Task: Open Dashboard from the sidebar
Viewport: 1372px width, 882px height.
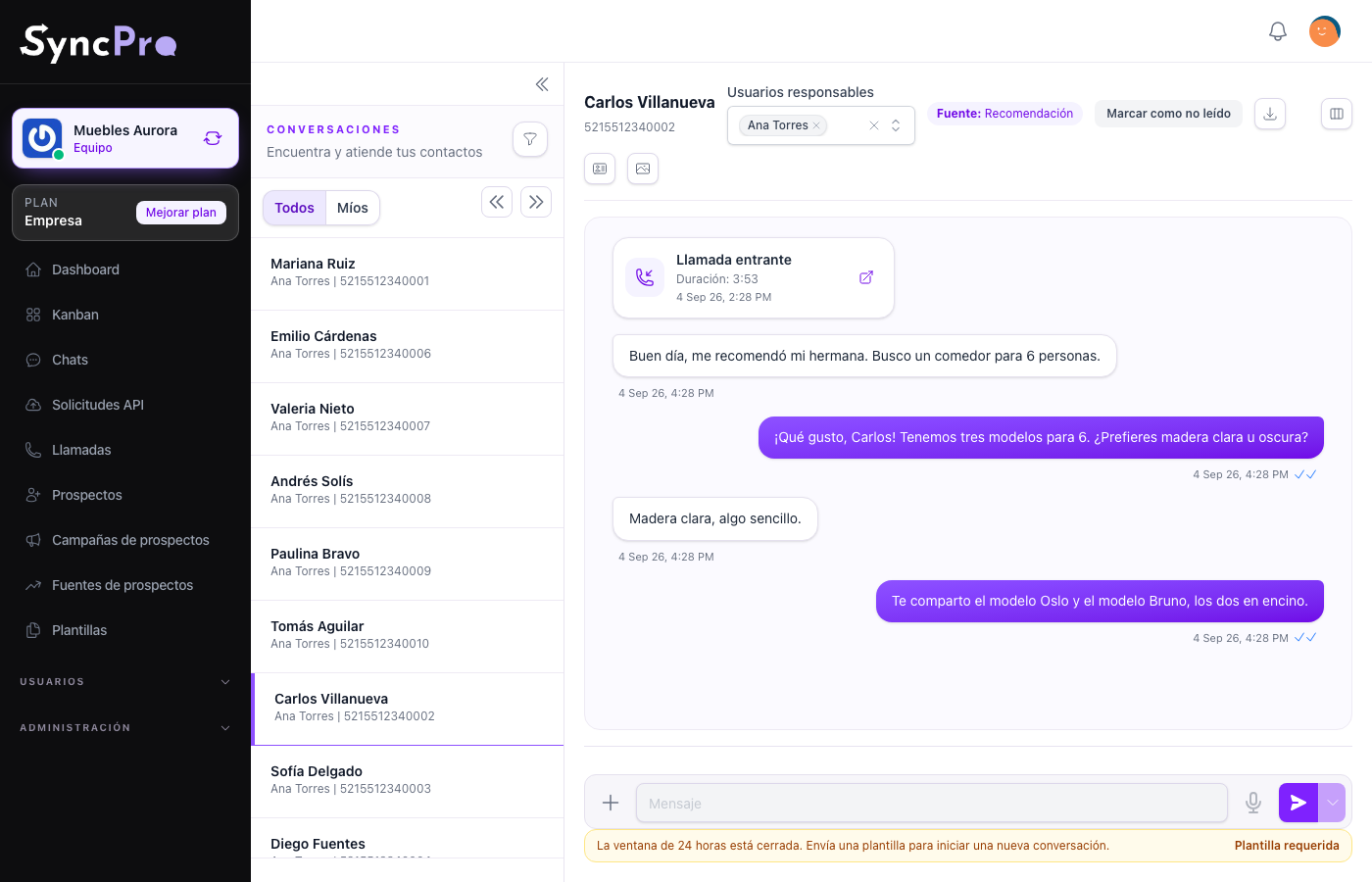Action: click(125, 269)
